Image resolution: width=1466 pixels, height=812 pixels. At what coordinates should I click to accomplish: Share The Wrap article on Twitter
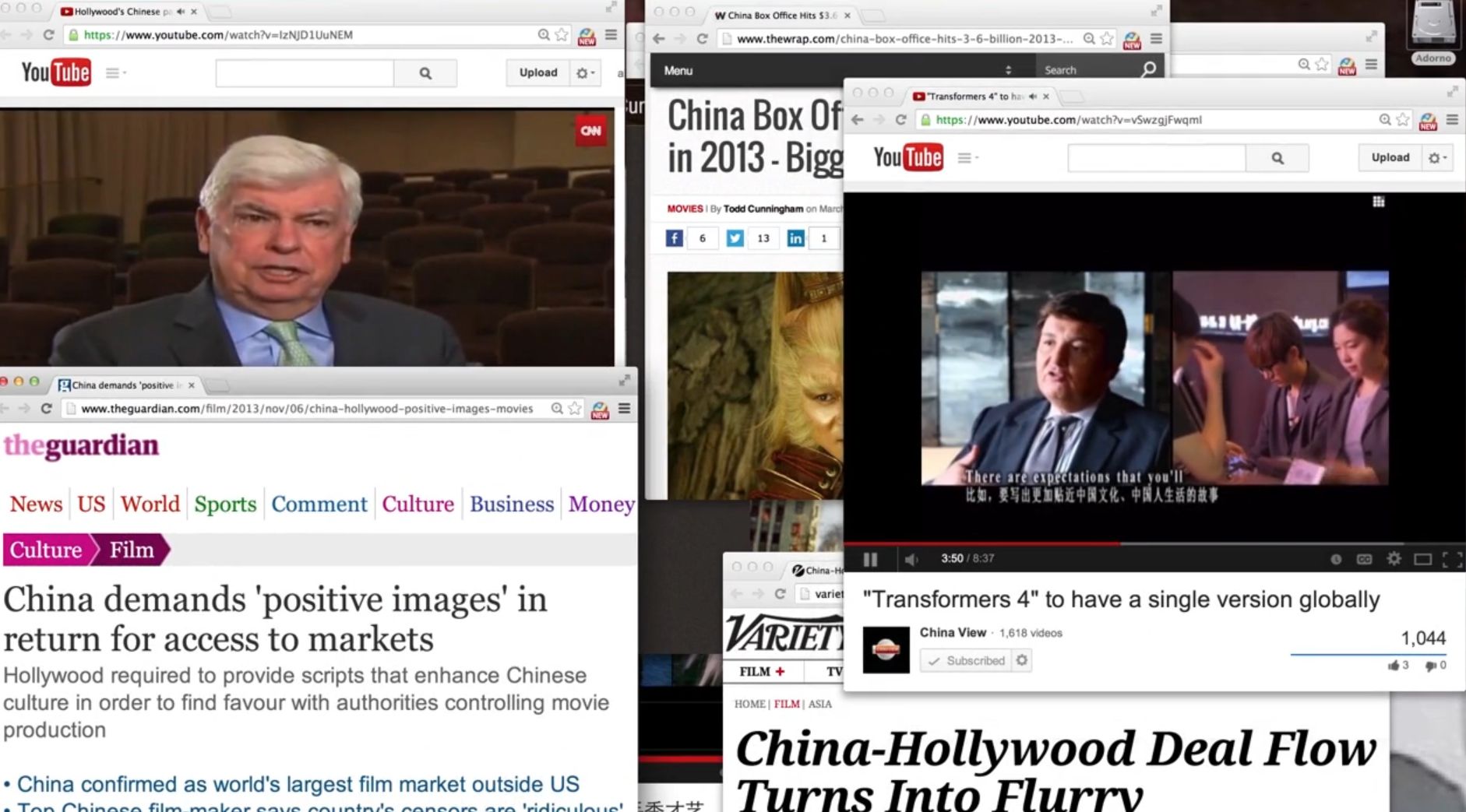(735, 238)
